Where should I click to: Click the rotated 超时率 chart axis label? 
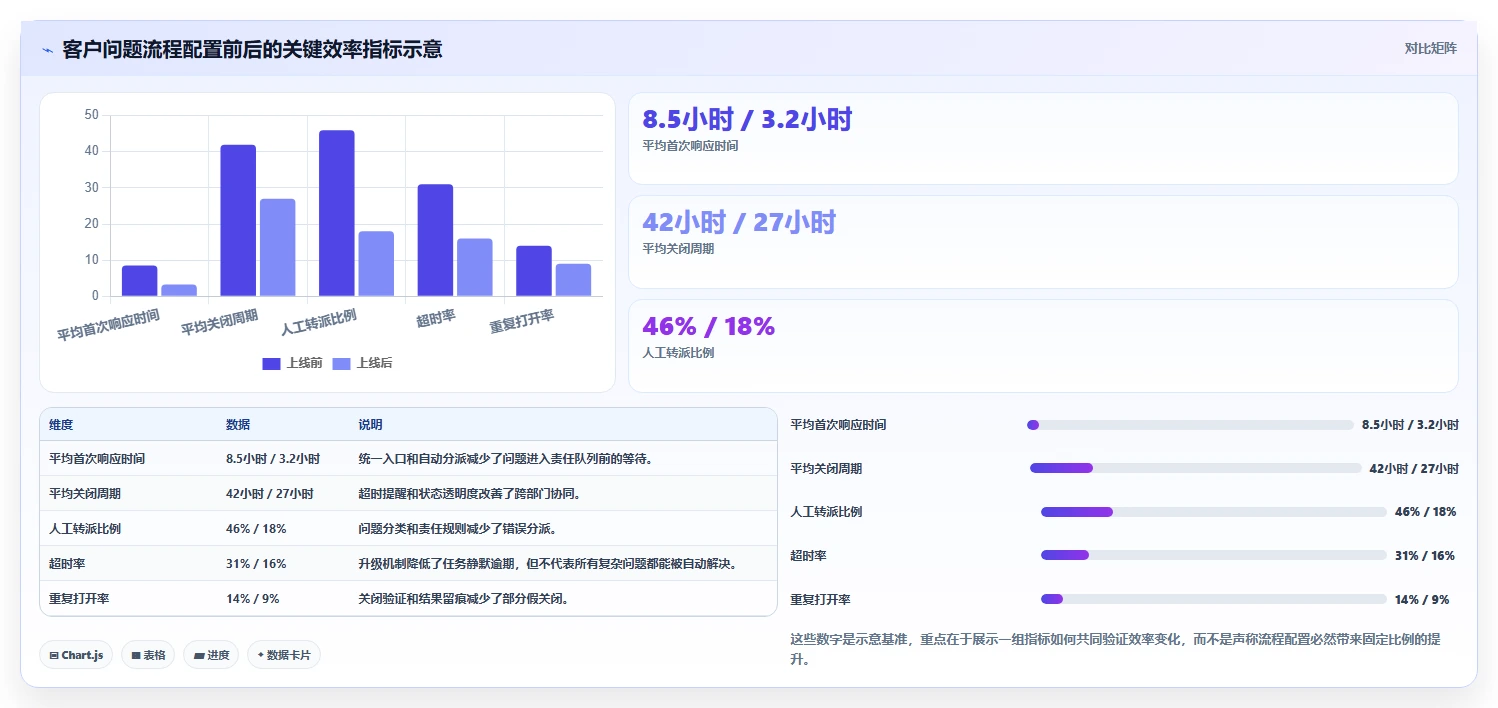point(436,319)
